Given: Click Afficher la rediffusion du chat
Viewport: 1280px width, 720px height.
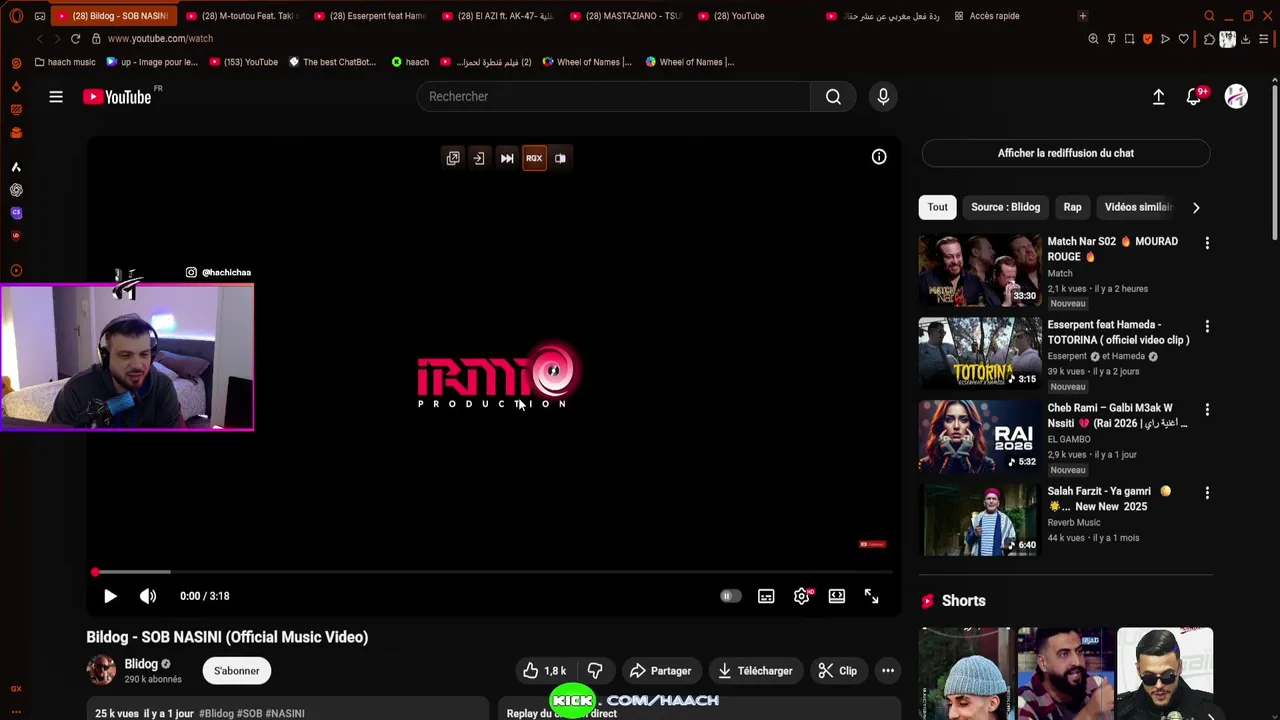Looking at the screenshot, I should [x=1065, y=153].
